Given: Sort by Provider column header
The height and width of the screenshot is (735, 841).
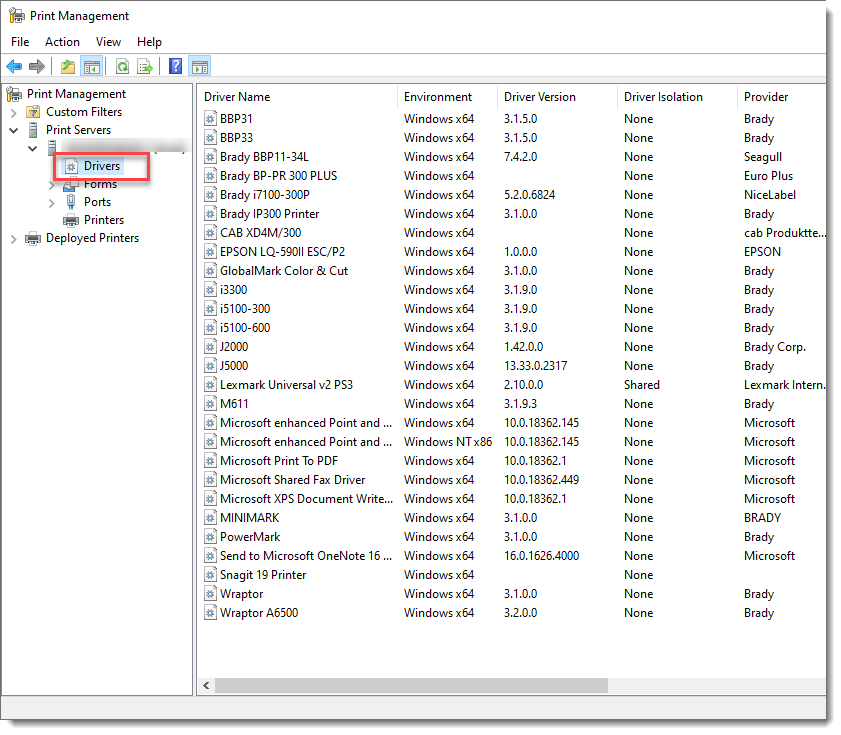Looking at the screenshot, I should [x=781, y=97].
